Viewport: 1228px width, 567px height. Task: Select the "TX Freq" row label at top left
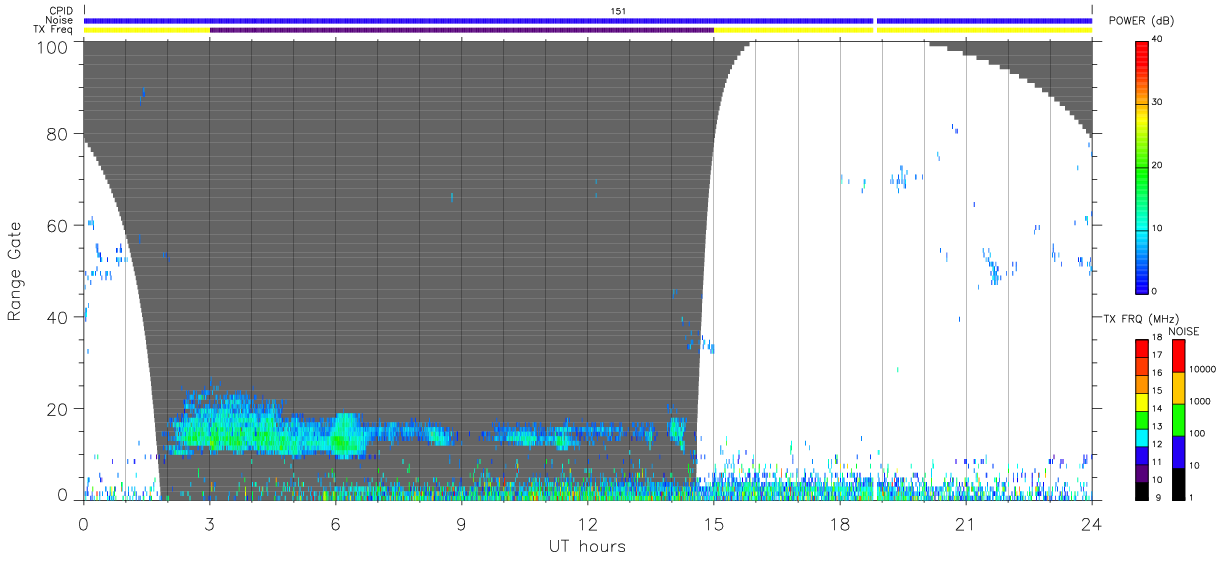coord(54,30)
